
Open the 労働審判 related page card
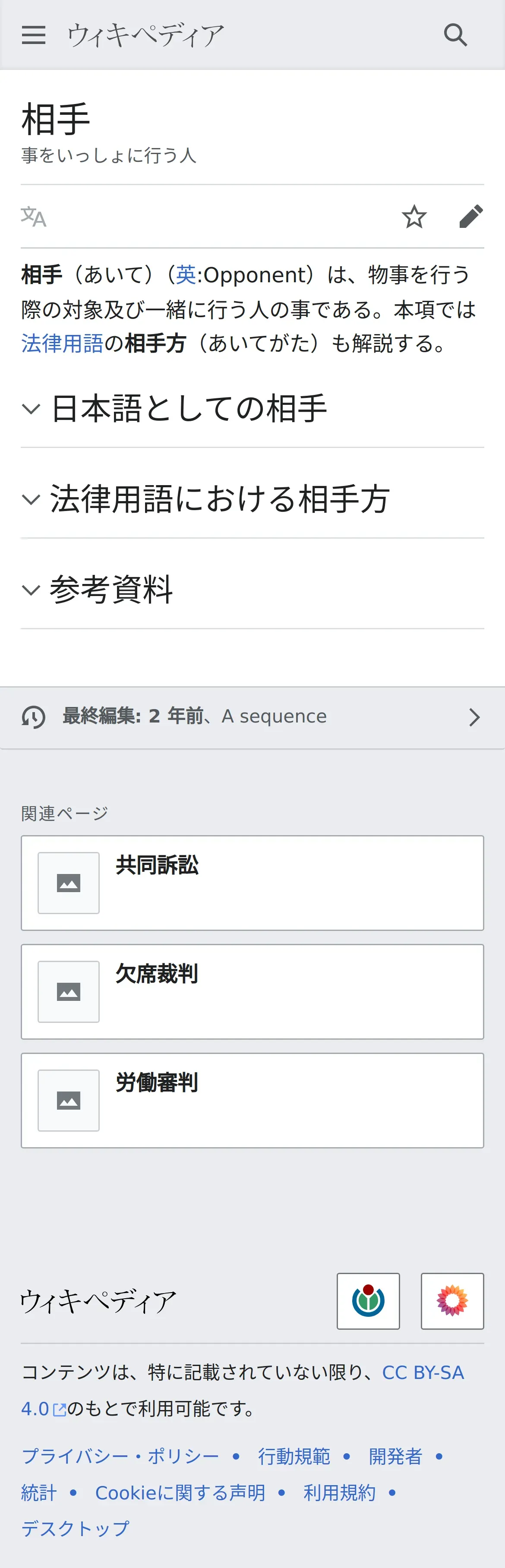[x=252, y=1101]
